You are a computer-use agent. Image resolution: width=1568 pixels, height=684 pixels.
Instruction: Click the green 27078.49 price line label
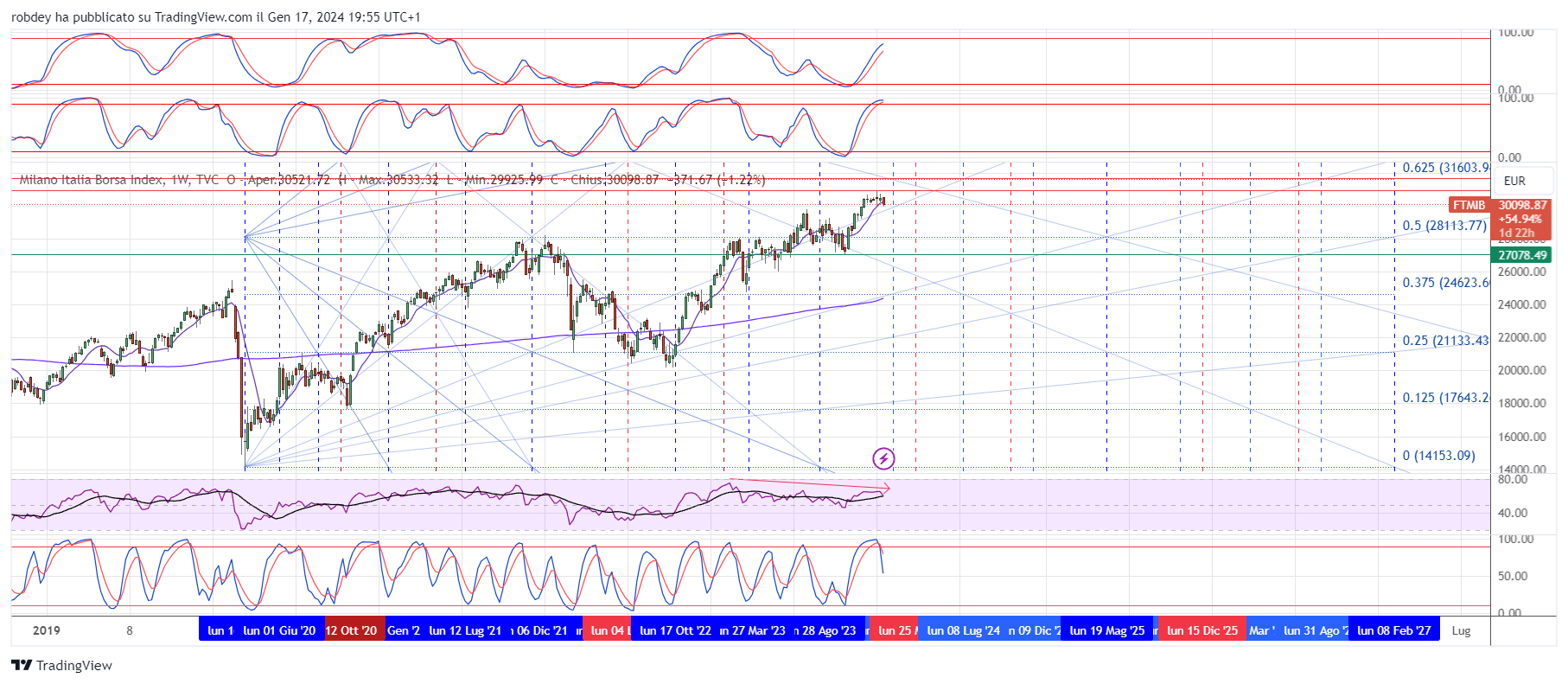click(1522, 255)
